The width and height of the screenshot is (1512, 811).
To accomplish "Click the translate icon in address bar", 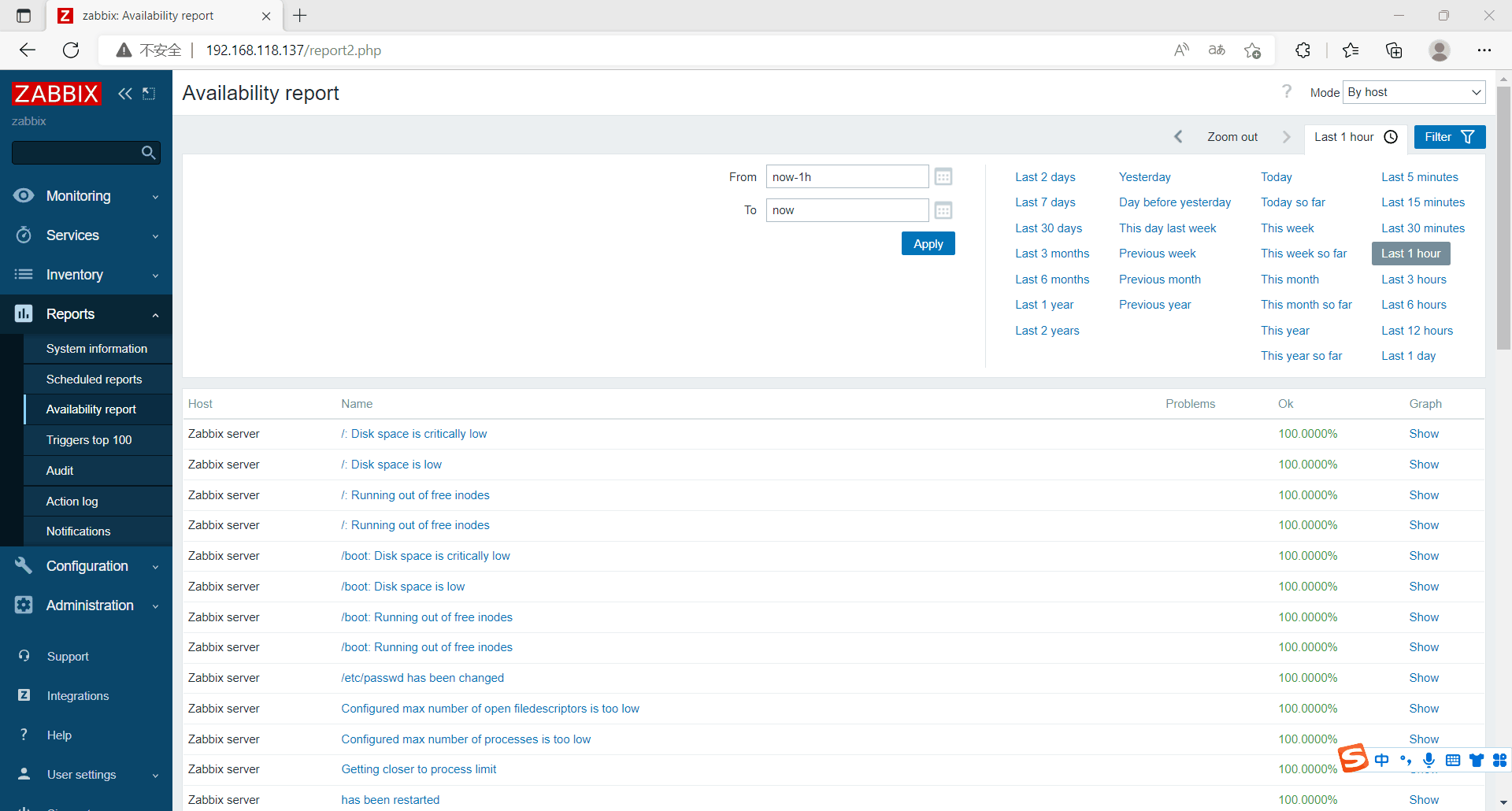I will [1217, 50].
